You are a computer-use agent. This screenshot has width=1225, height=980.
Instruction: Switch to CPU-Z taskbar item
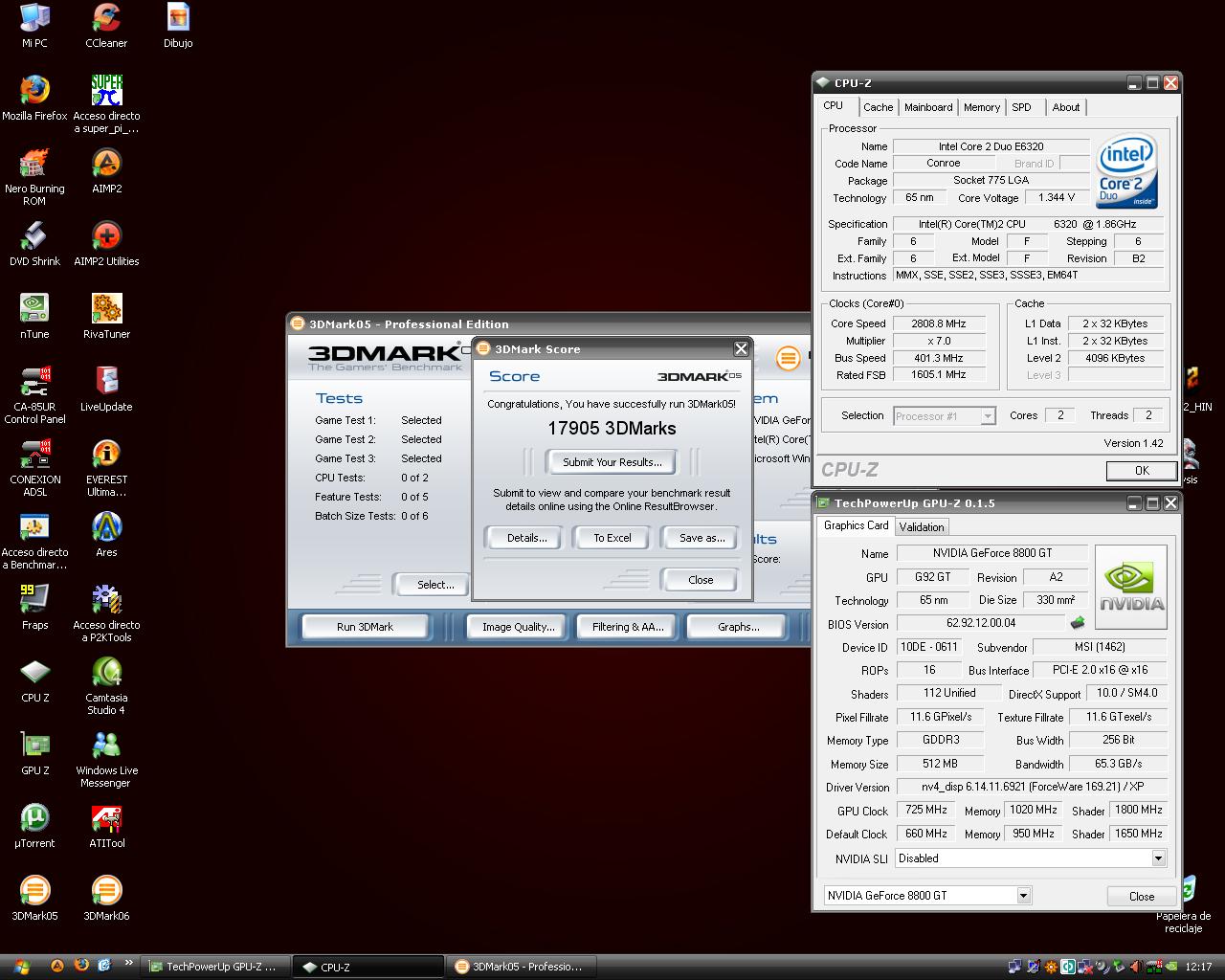(367, 967)
